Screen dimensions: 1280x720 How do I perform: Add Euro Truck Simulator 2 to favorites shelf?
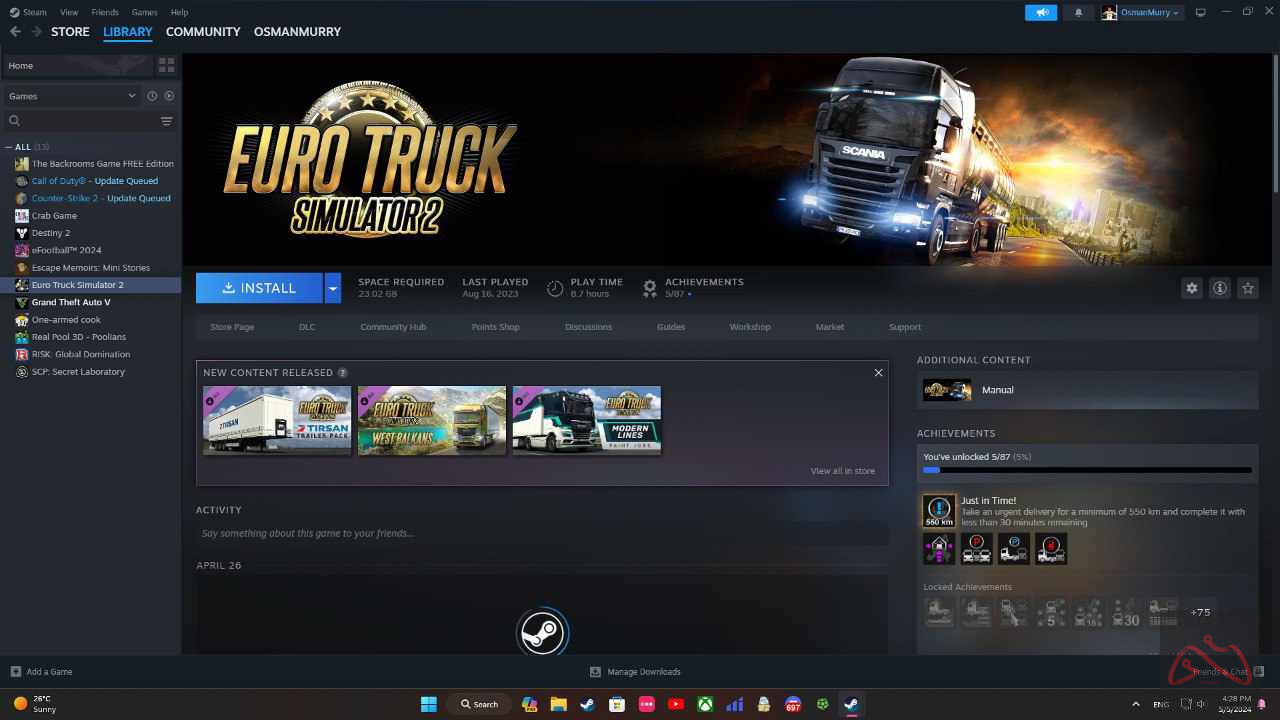point(1247,288)
